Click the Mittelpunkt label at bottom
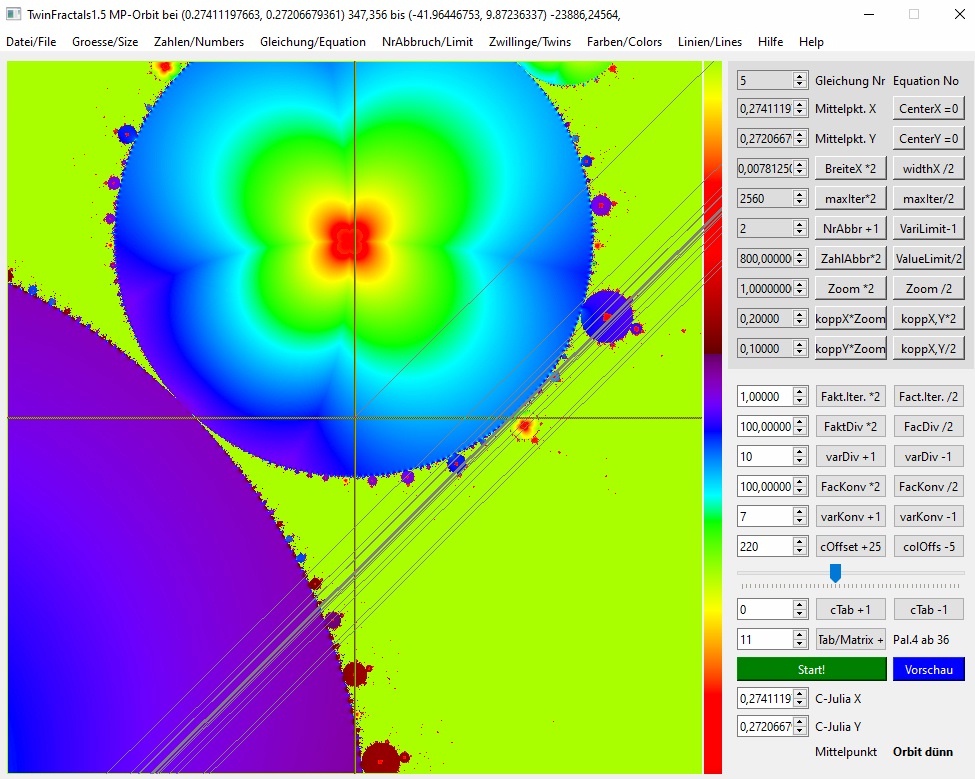Viewport: 975px width, 779px height. point(846,752)
